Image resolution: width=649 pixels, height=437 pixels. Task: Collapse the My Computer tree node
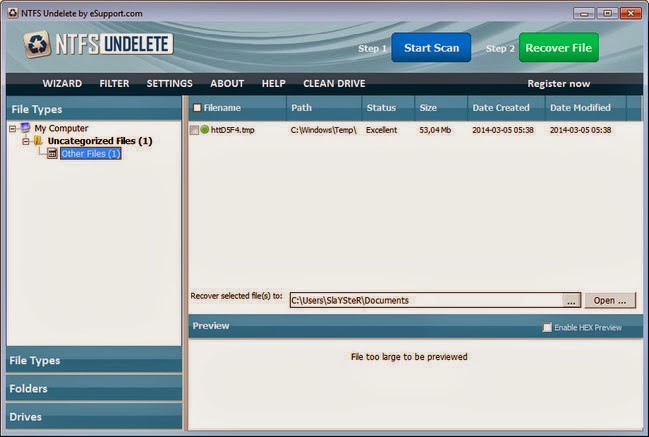(12, 129)
